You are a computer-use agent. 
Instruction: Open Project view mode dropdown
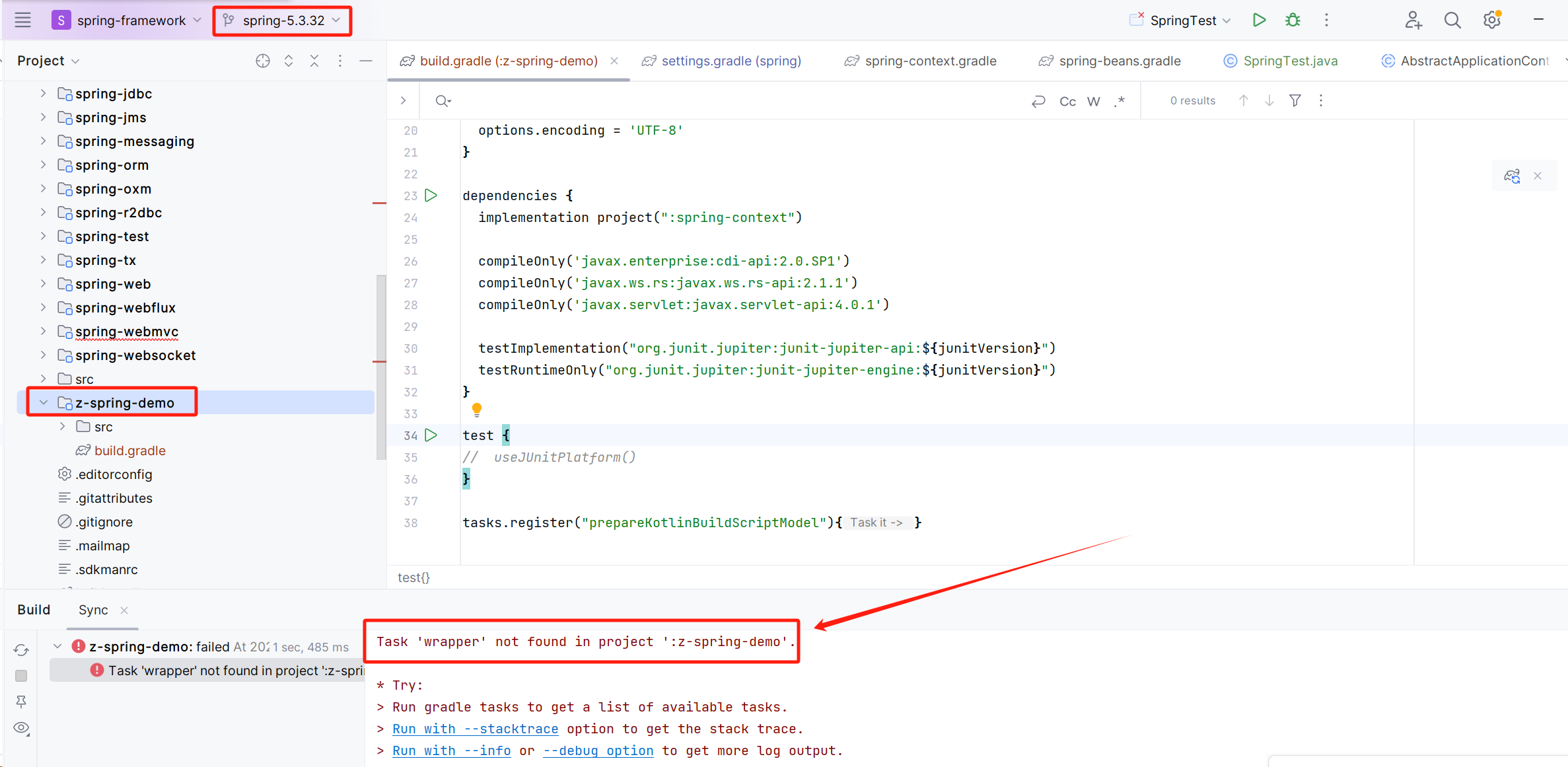click(48, 61)
